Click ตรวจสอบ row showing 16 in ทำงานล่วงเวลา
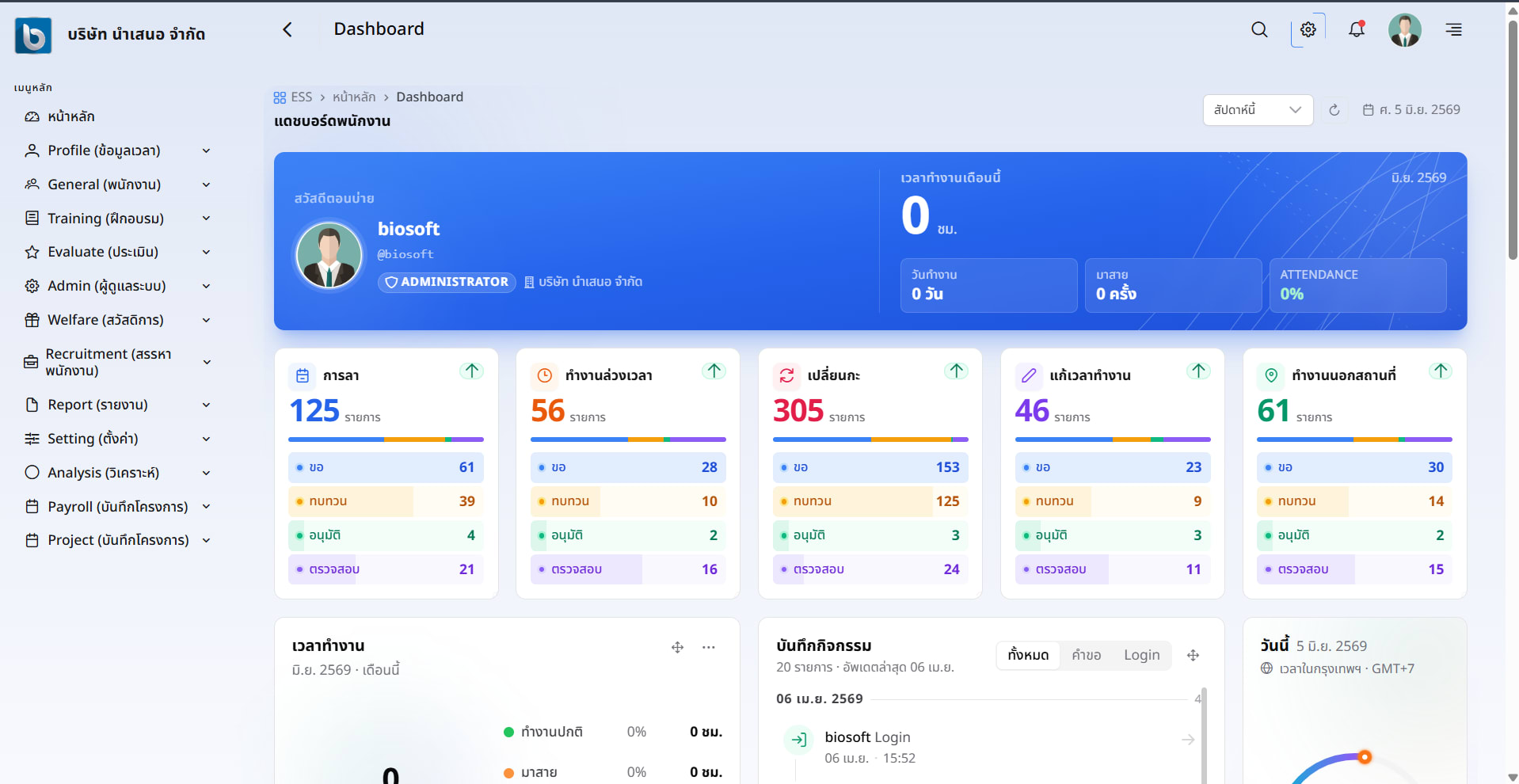Image resolution: width=1519 pixels, height=784 pixels. [x=628, y=569]
